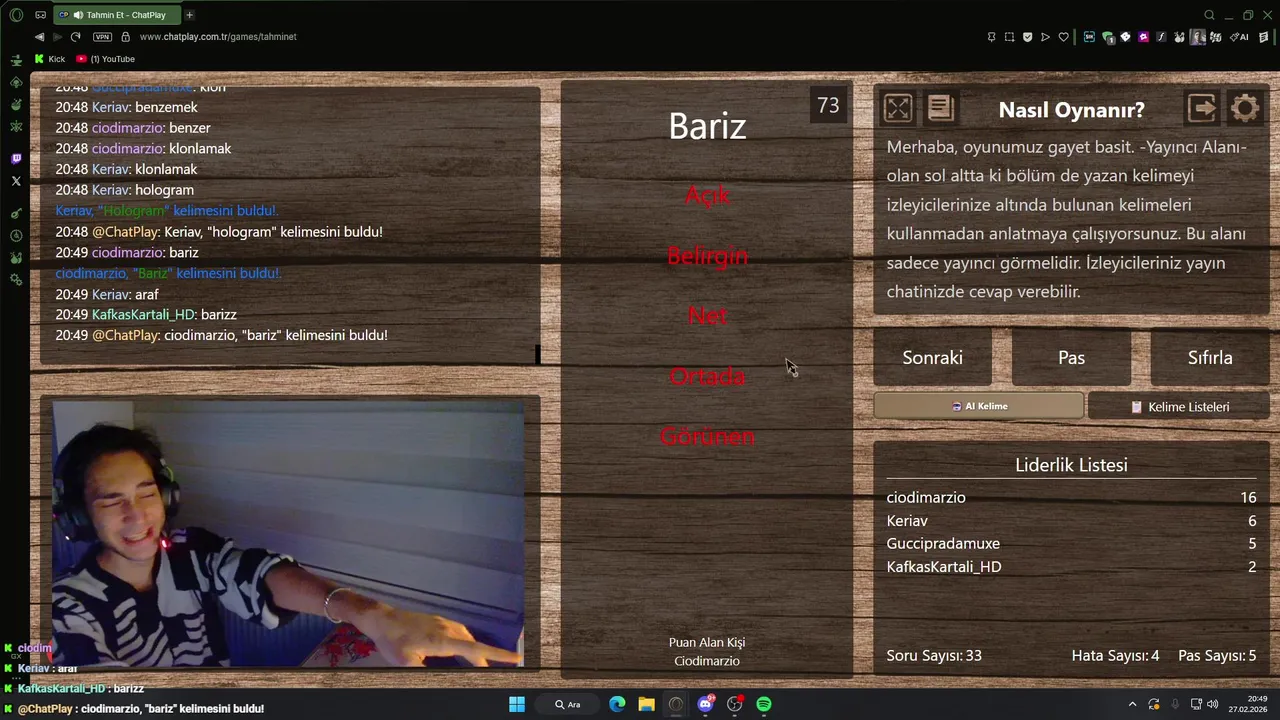The height and width of the screenshot is (720, 1280).
Task: Click KafkasKartali_HD in the leaderboard
Action: 944,566
